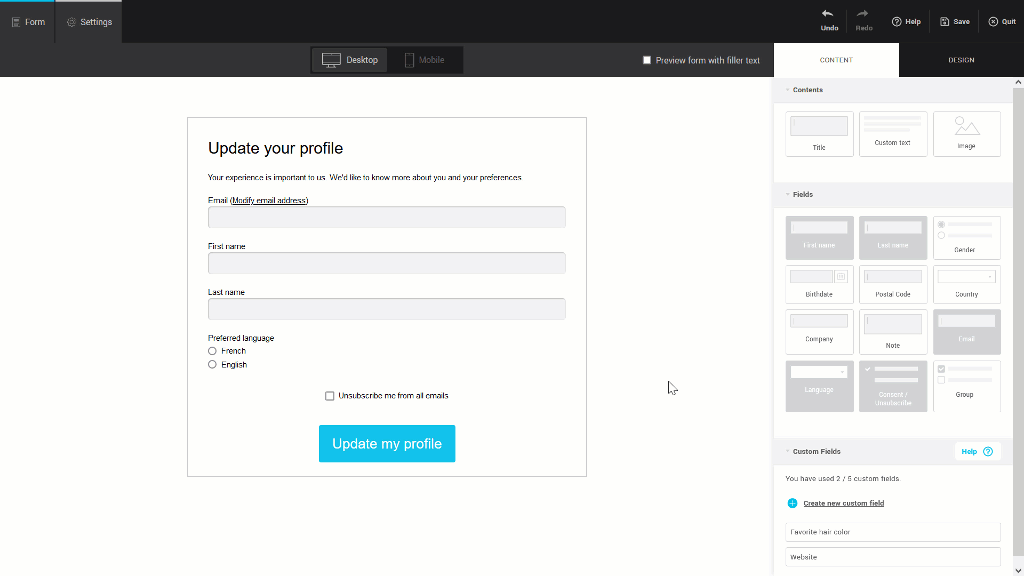Open the Settings tab
1024x576 pixels.
[88, 20]
